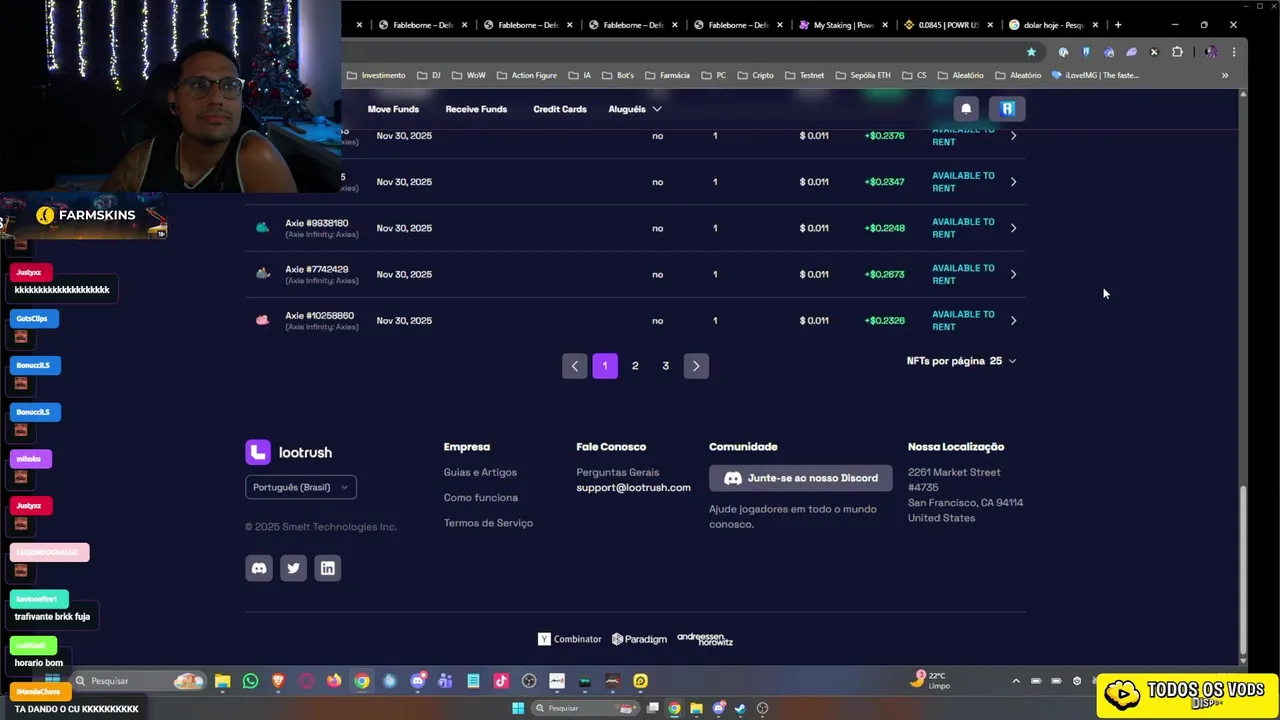The height and width of the screenshot is (720, 1280).
Task: Open the Investimento bookmarks folder
Action: (376, 75)
